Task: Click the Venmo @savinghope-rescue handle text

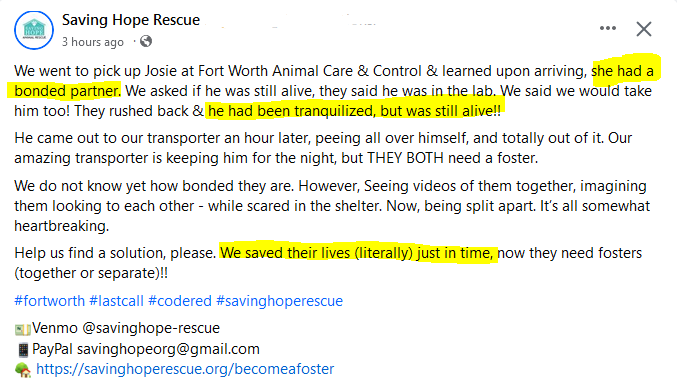Action: pyautogui.click(x=126, y=328)
